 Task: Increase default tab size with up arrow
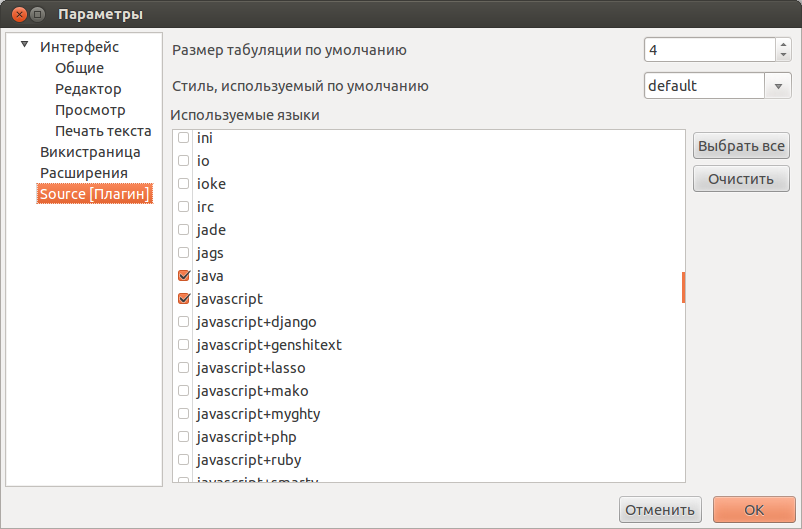tap(783, 45)
